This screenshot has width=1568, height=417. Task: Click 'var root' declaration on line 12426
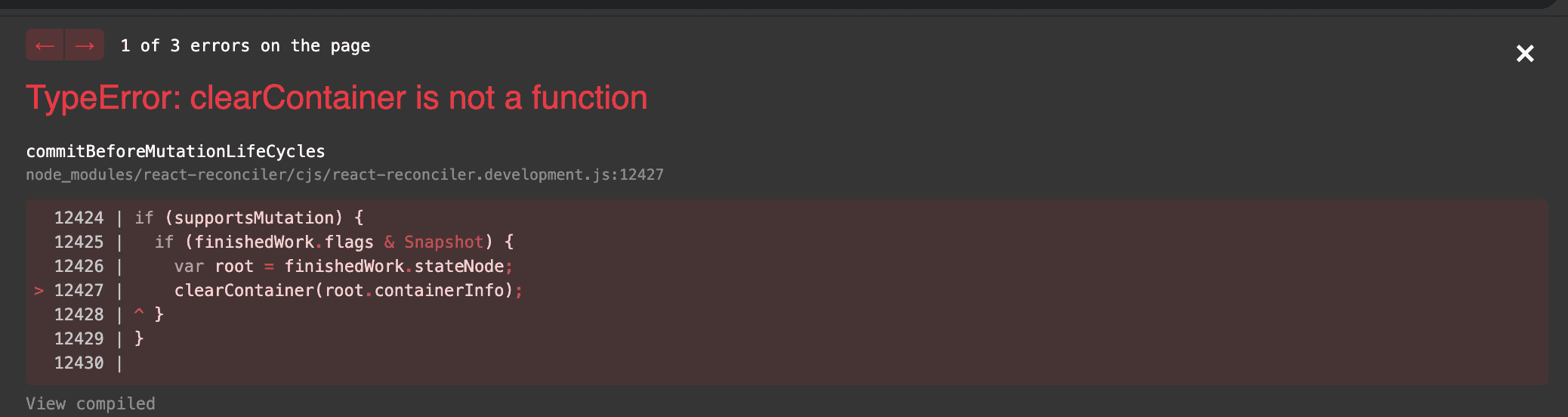click(214, 267)
